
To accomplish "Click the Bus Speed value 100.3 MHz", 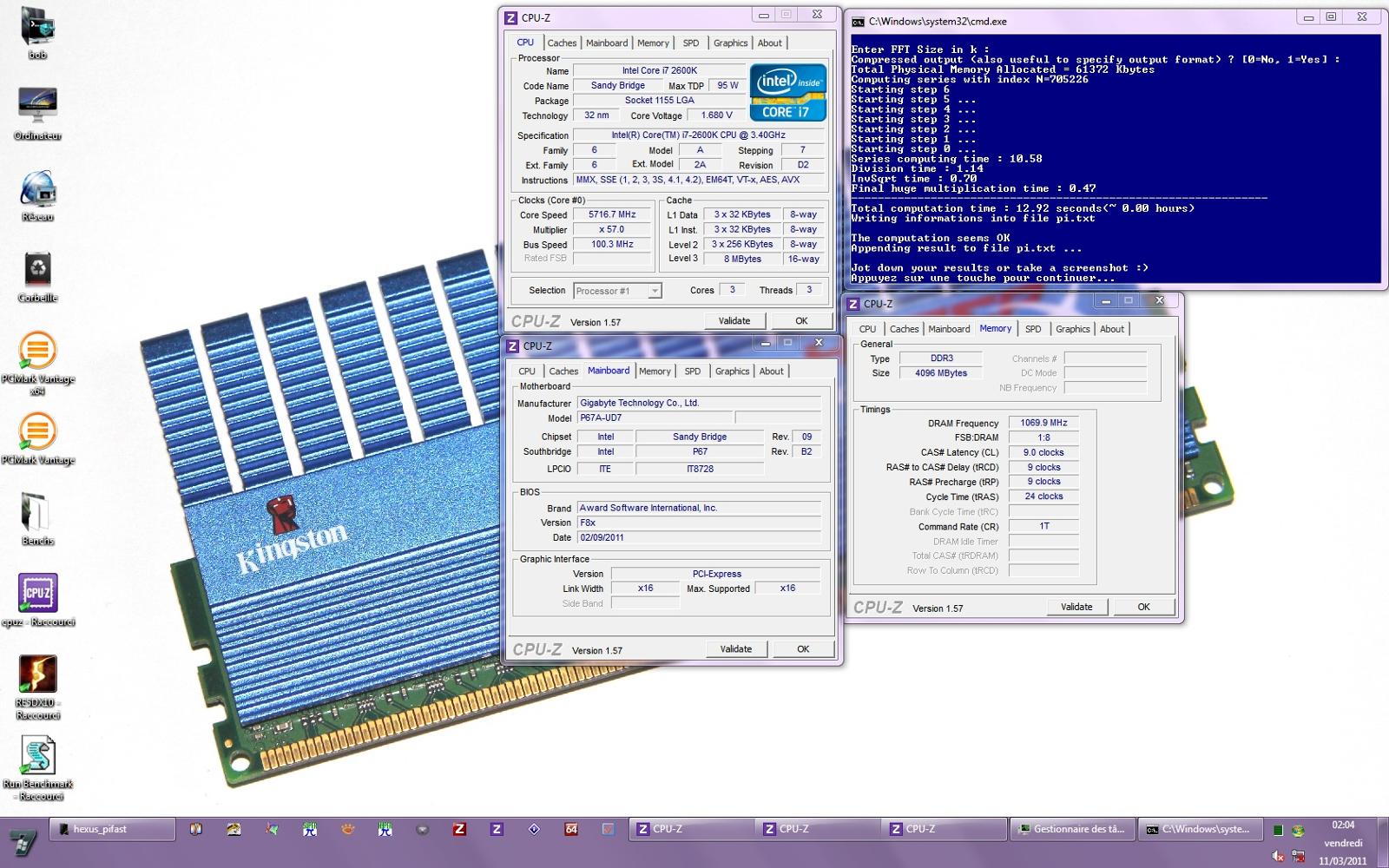I will [612, 244].
